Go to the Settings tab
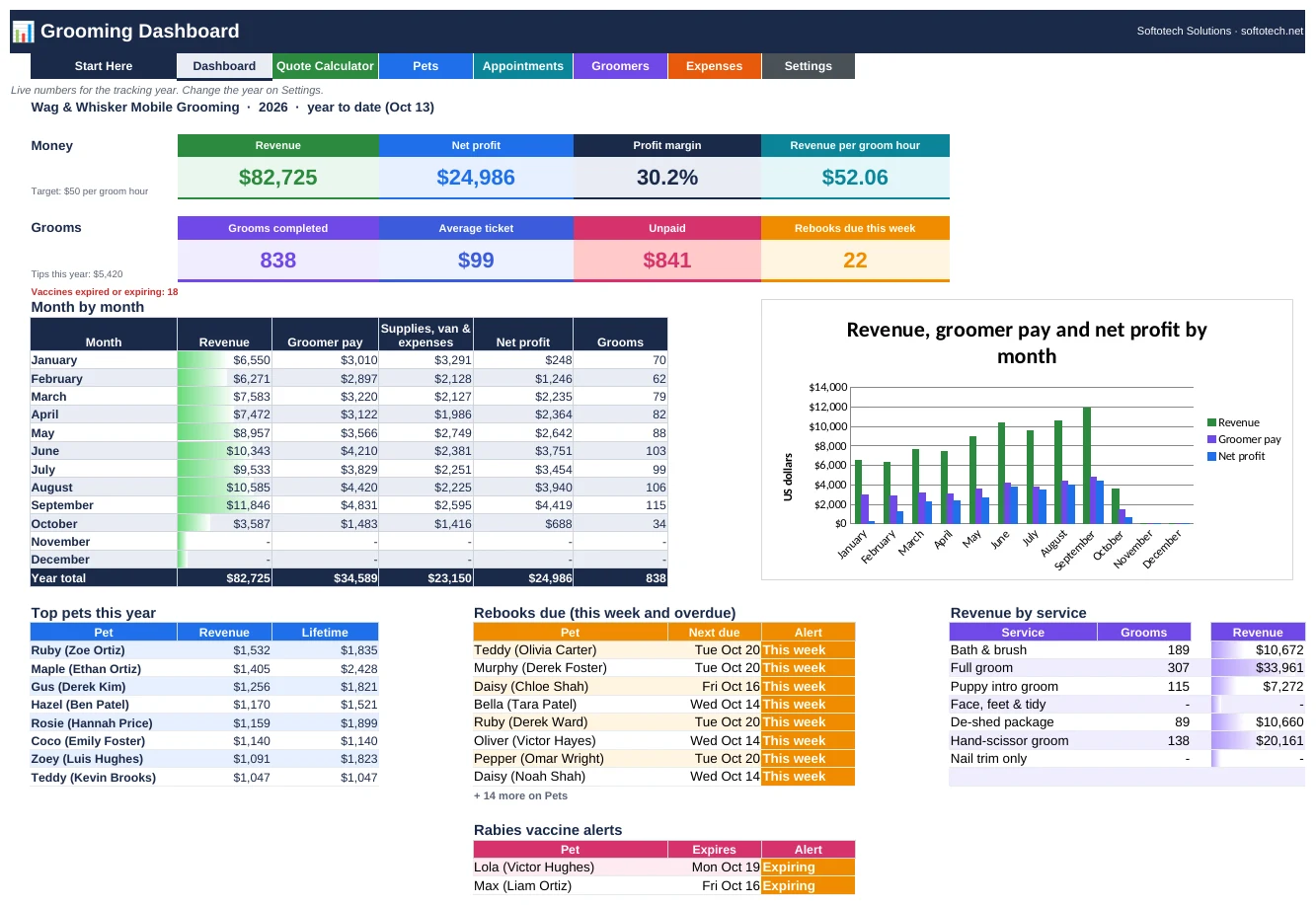1316x905 pixels. tap(809, 66)
